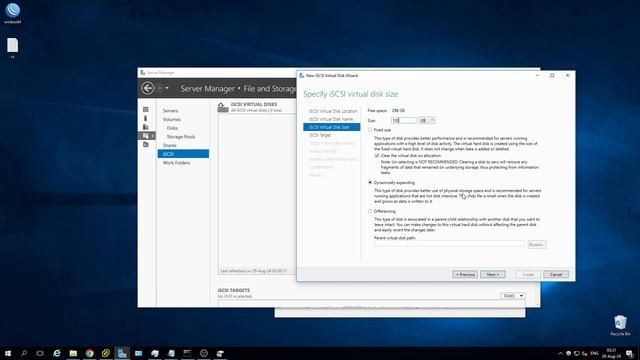
Task: Click the Previous button in the wizard
Action: click(465, 274)
